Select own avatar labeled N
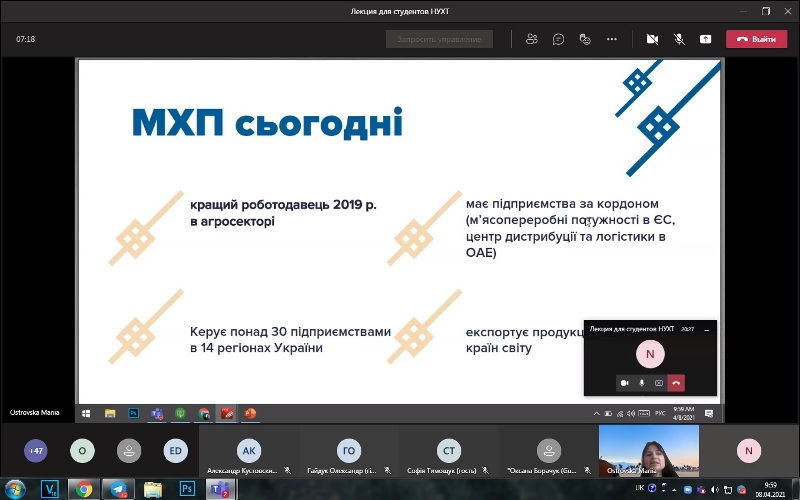 pyautogui.click(x=748, y=451)
